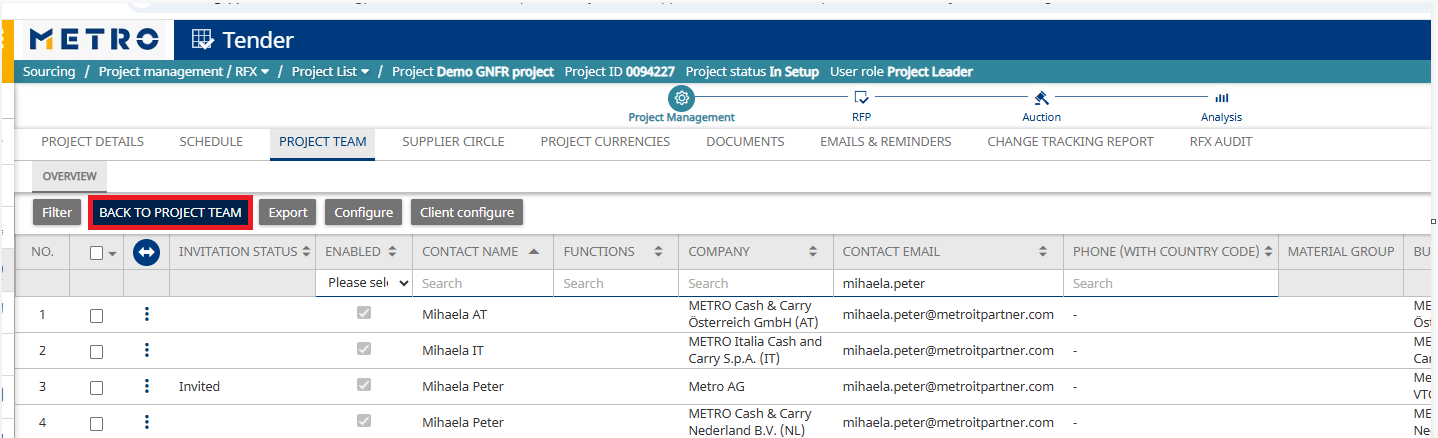1438x438 pixels.
Task: Open row actions menu for Mihaela AT
Action: [147, 314]
